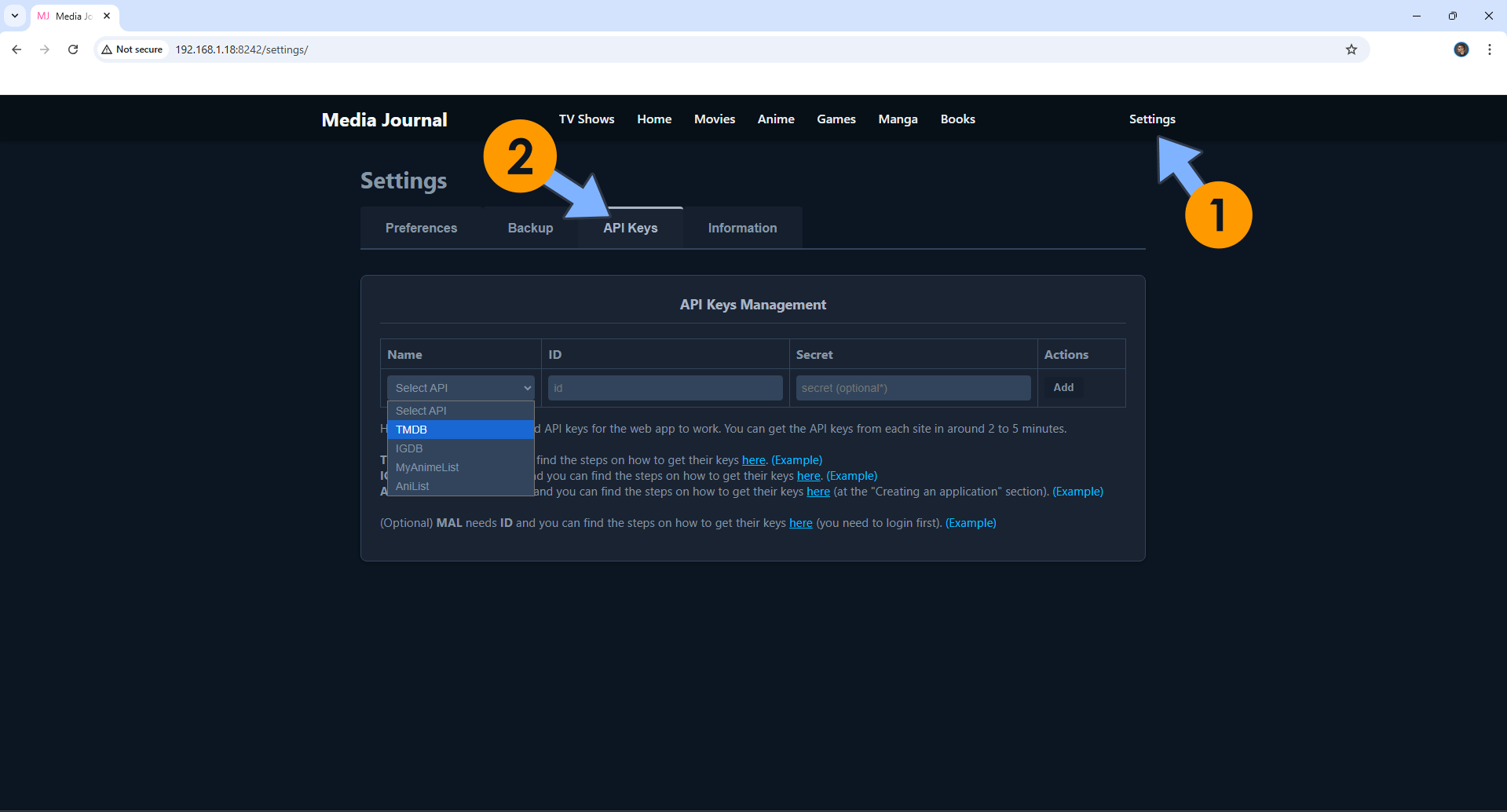Open TV Shows in the navigation bar

(x=586, y=119)
